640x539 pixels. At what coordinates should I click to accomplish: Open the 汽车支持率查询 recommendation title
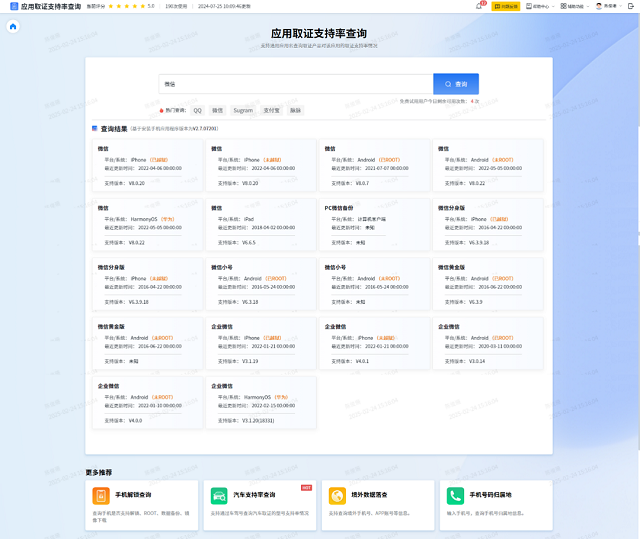[x=254, y=495]
